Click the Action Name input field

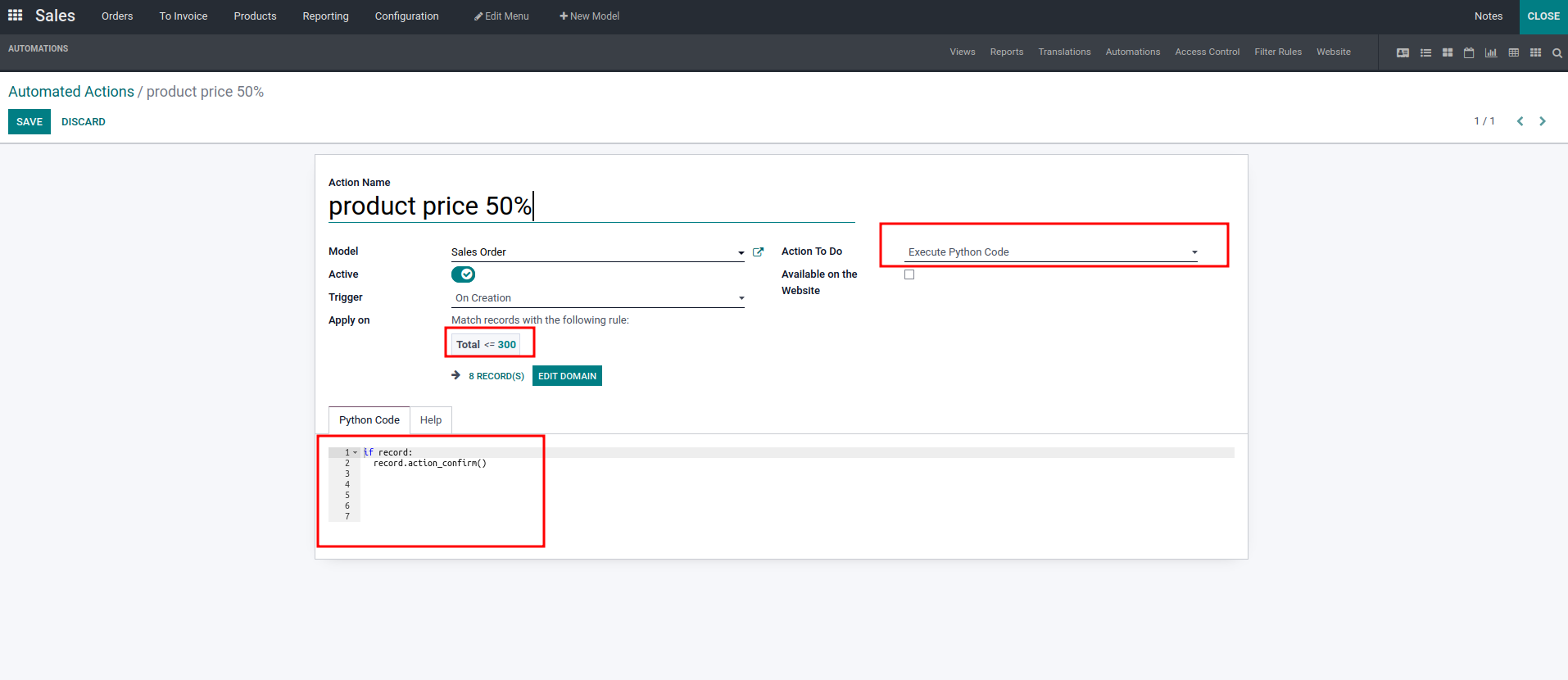[591, 206]
